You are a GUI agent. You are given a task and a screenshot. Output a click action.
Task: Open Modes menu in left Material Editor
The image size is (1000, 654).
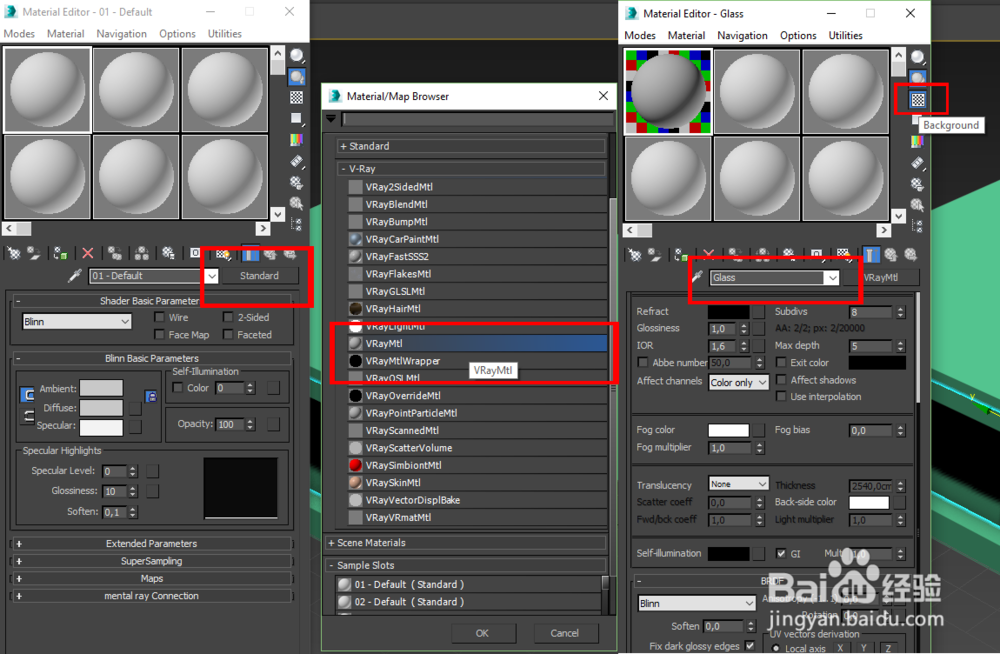click(x=19, y=34)
